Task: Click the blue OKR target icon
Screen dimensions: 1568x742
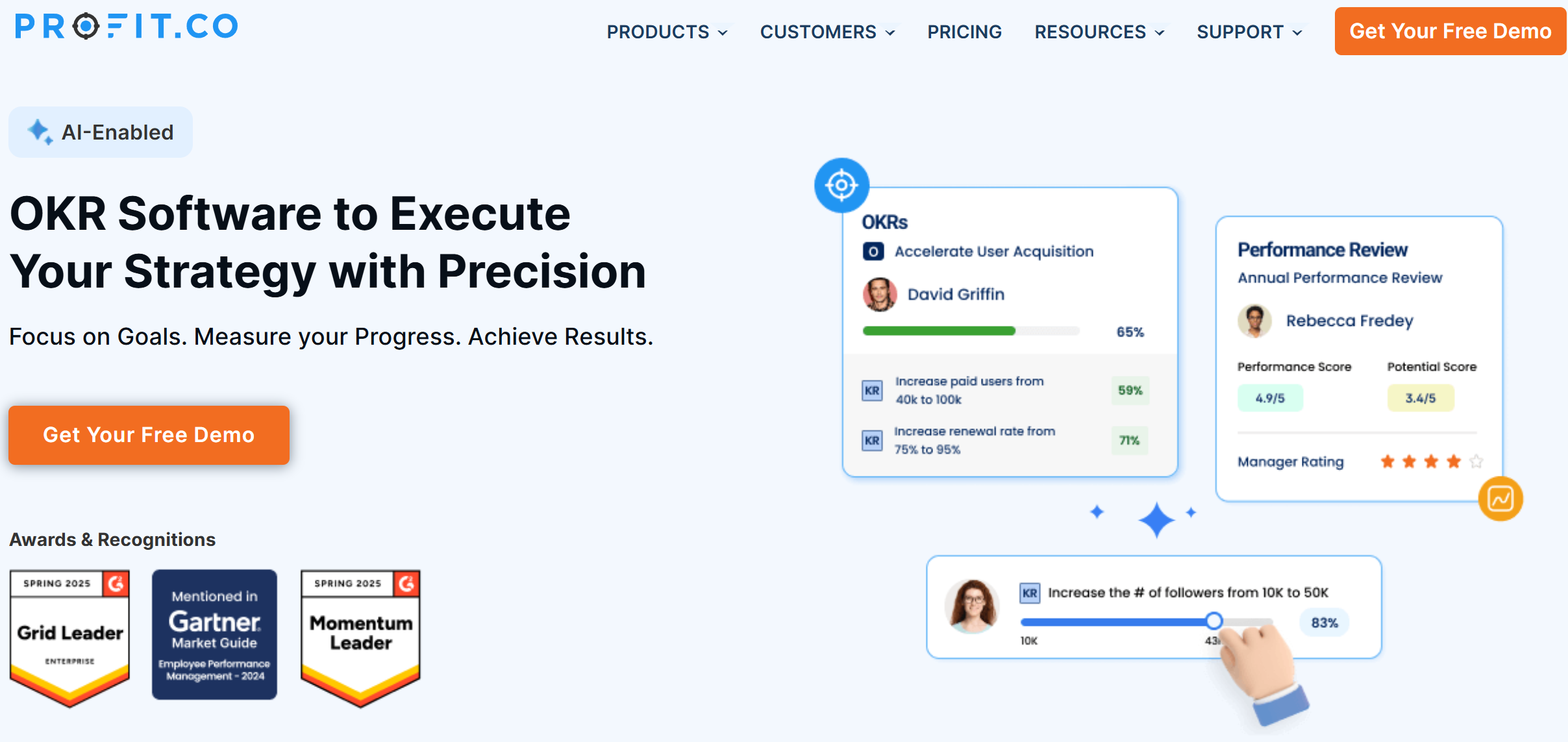Action: coord(841,185)
